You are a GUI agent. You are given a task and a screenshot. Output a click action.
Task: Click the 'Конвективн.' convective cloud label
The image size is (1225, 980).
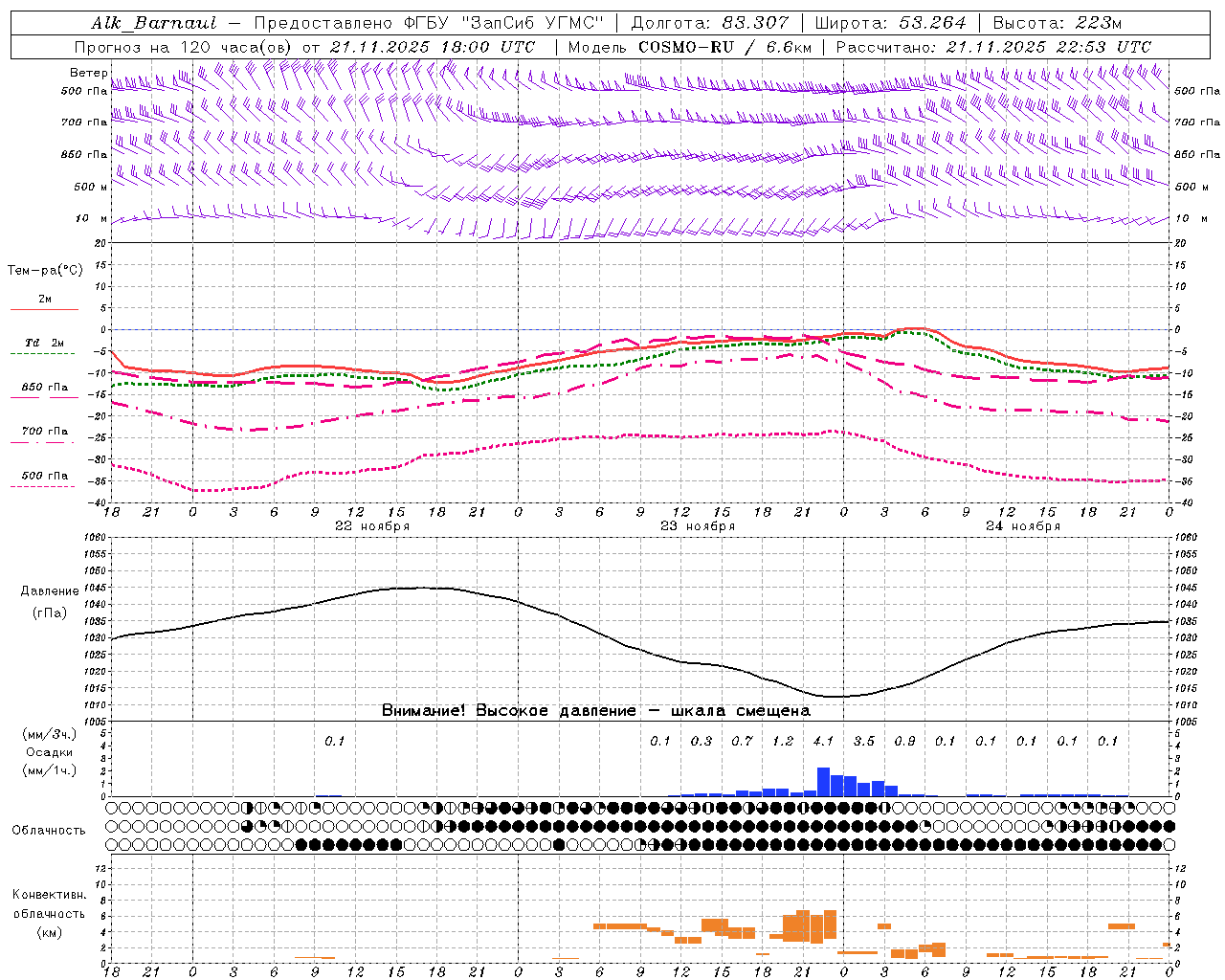pyautogui.click(x=49, y=895)
